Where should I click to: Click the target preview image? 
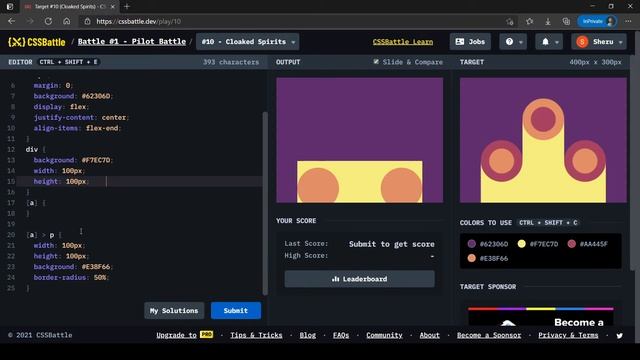point(543,140)
